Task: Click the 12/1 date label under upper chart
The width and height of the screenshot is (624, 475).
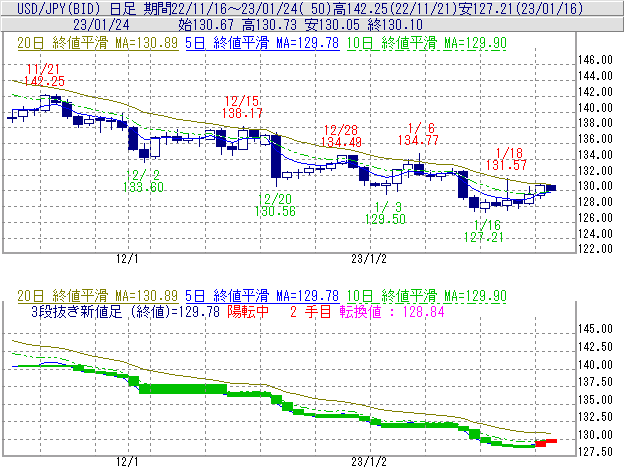Action: [x=127, y=259]
